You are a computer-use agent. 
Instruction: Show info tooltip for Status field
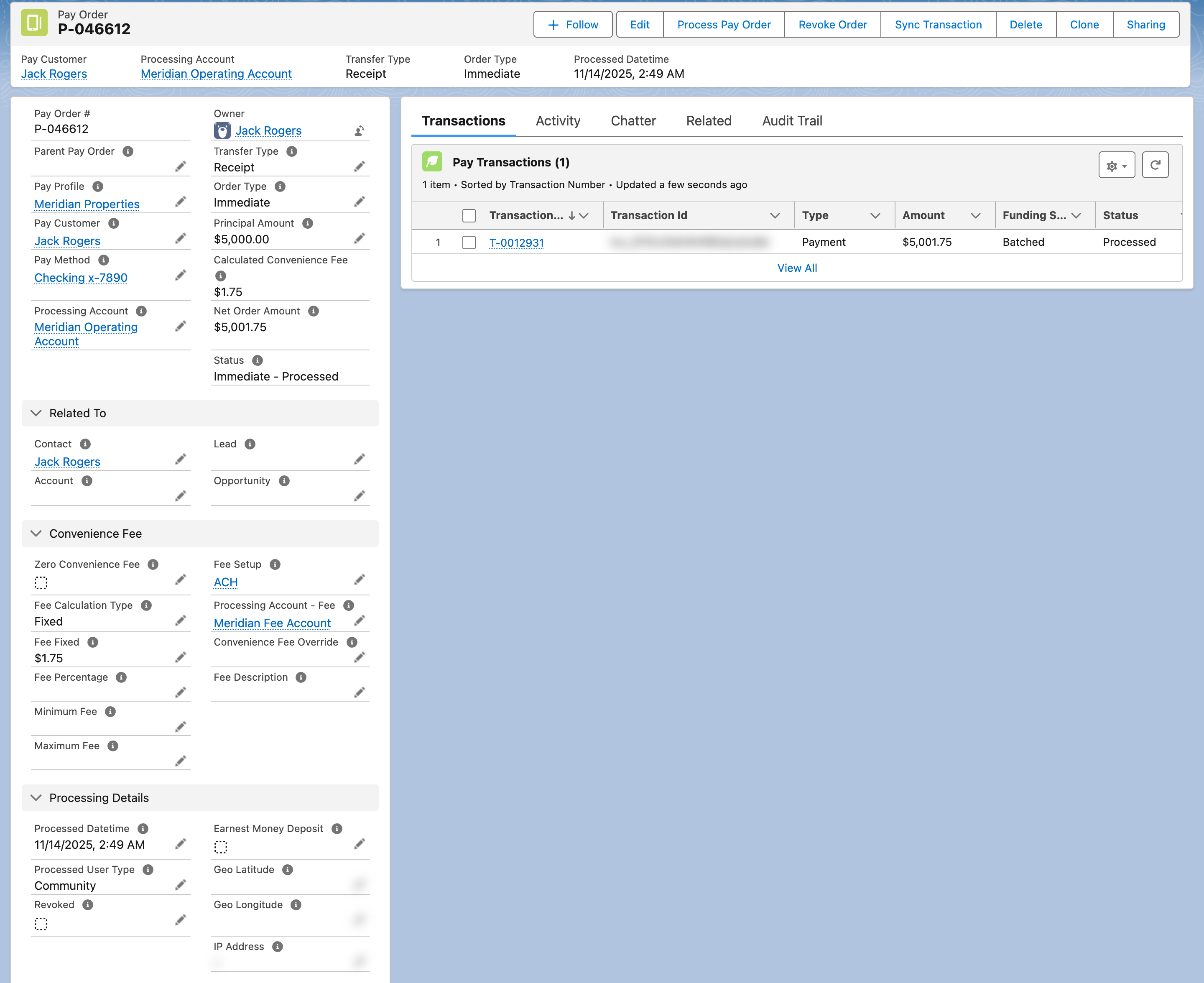pyautogui.click(x=258, y=360)
